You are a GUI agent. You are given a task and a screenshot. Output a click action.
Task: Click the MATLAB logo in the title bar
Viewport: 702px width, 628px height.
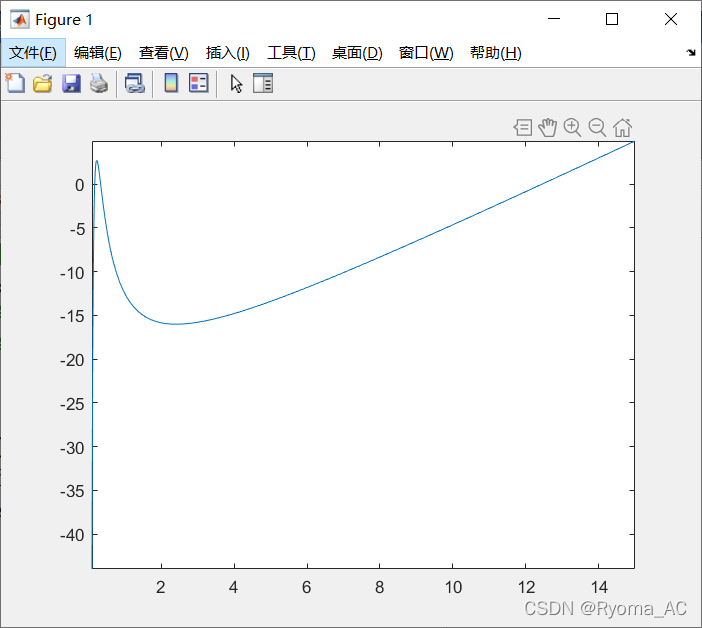click(x=20, y=19)
